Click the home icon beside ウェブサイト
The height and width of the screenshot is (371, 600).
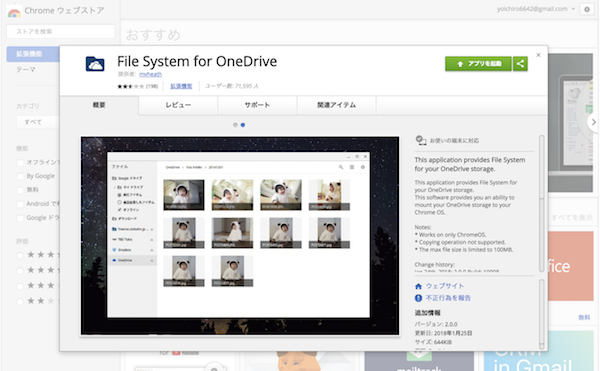pos(418,286)
